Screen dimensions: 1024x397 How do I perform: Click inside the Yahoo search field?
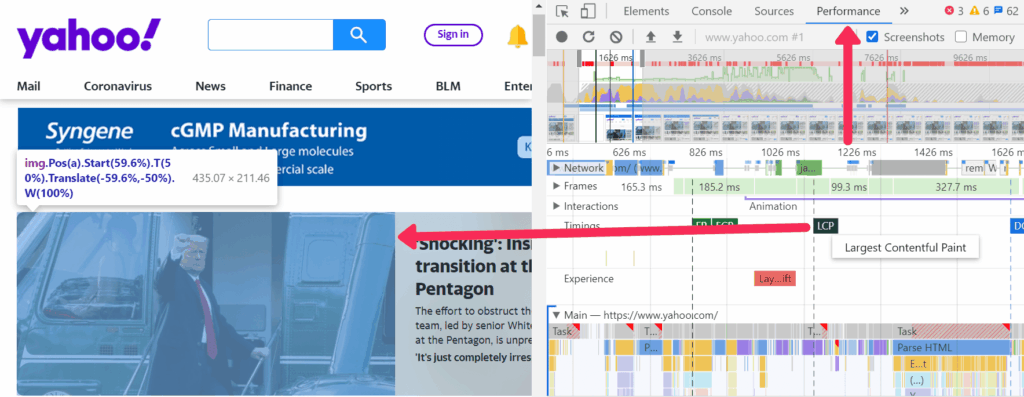click(x=270, y=35)
